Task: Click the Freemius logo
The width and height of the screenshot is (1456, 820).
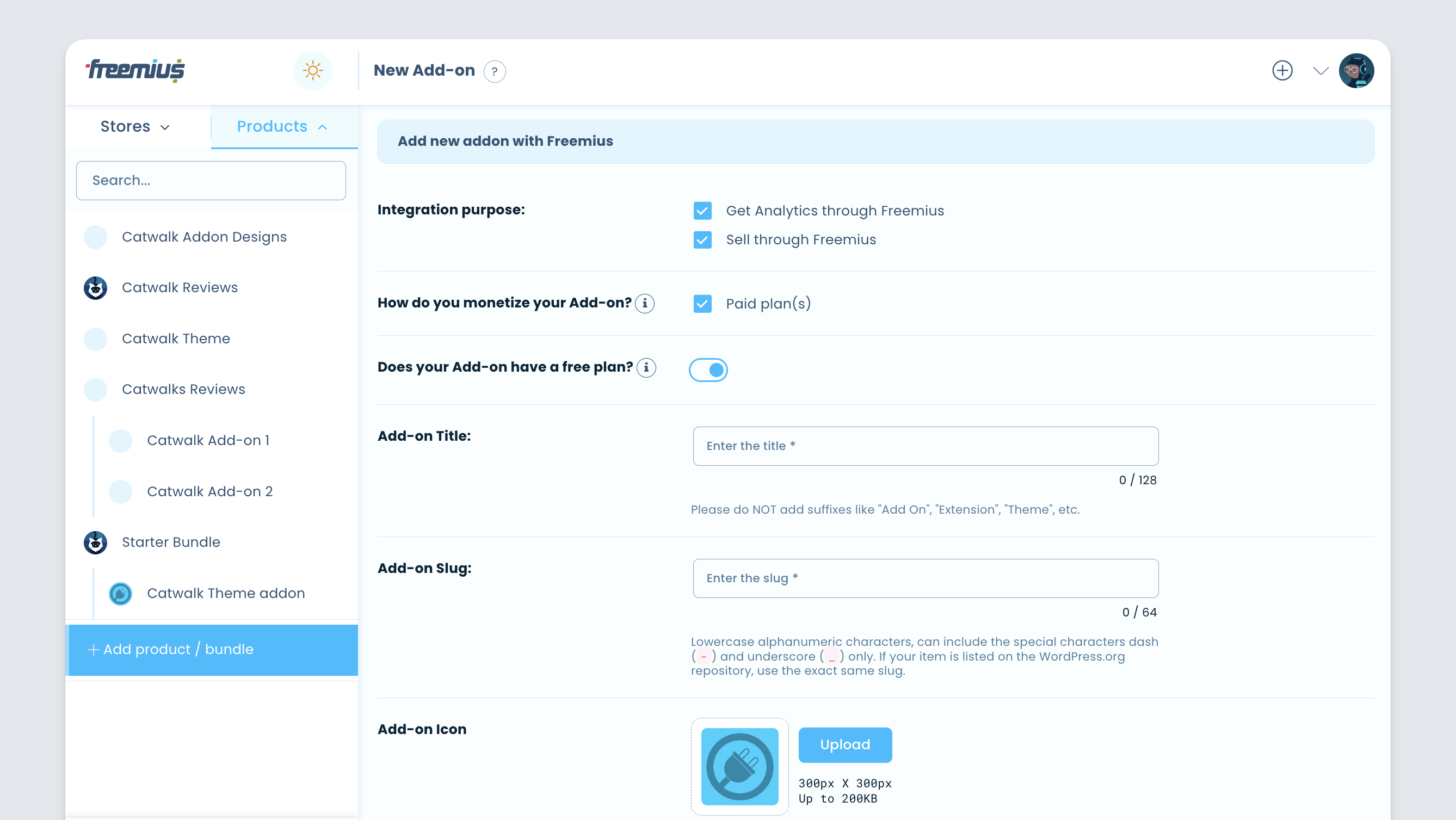Action: click(x=135, y=71)
